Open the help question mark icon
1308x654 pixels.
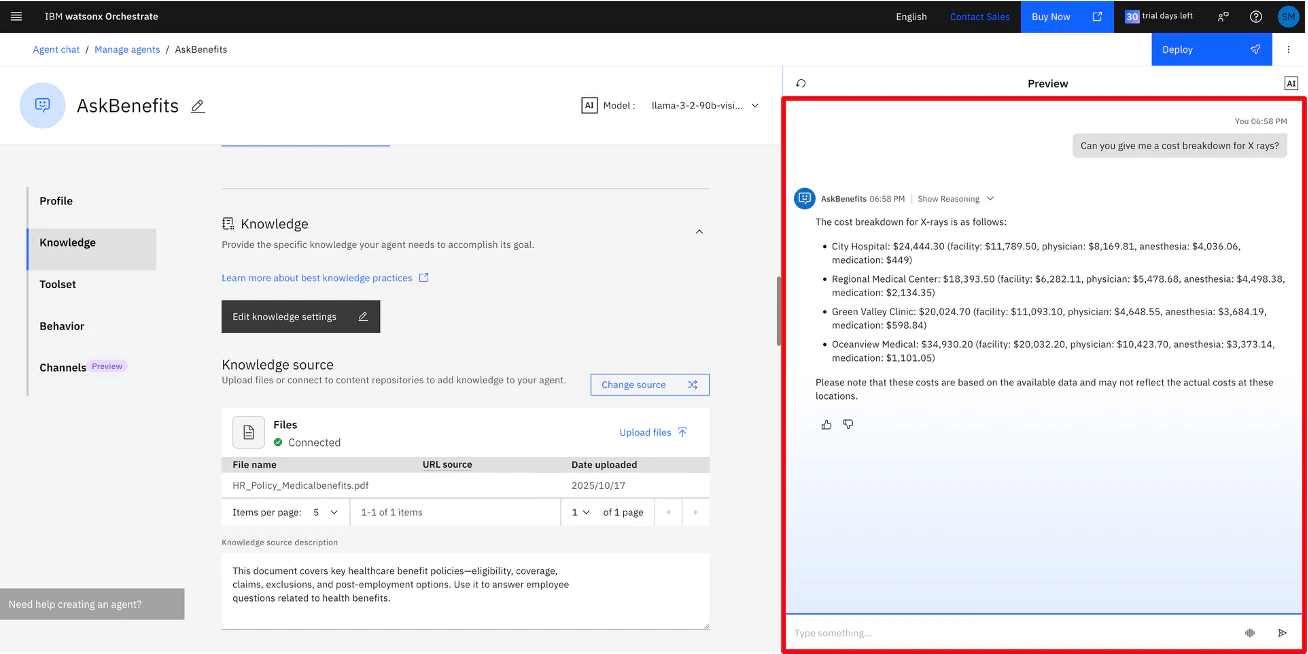[1256, 16]
